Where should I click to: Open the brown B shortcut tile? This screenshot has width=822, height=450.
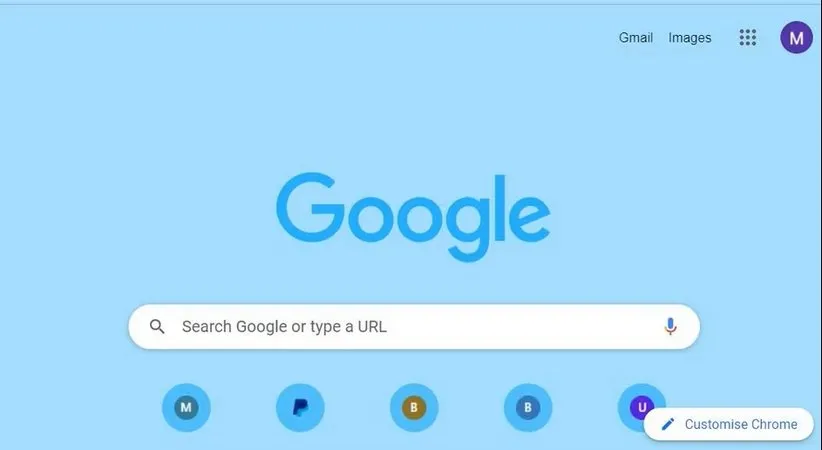[414, 408]
